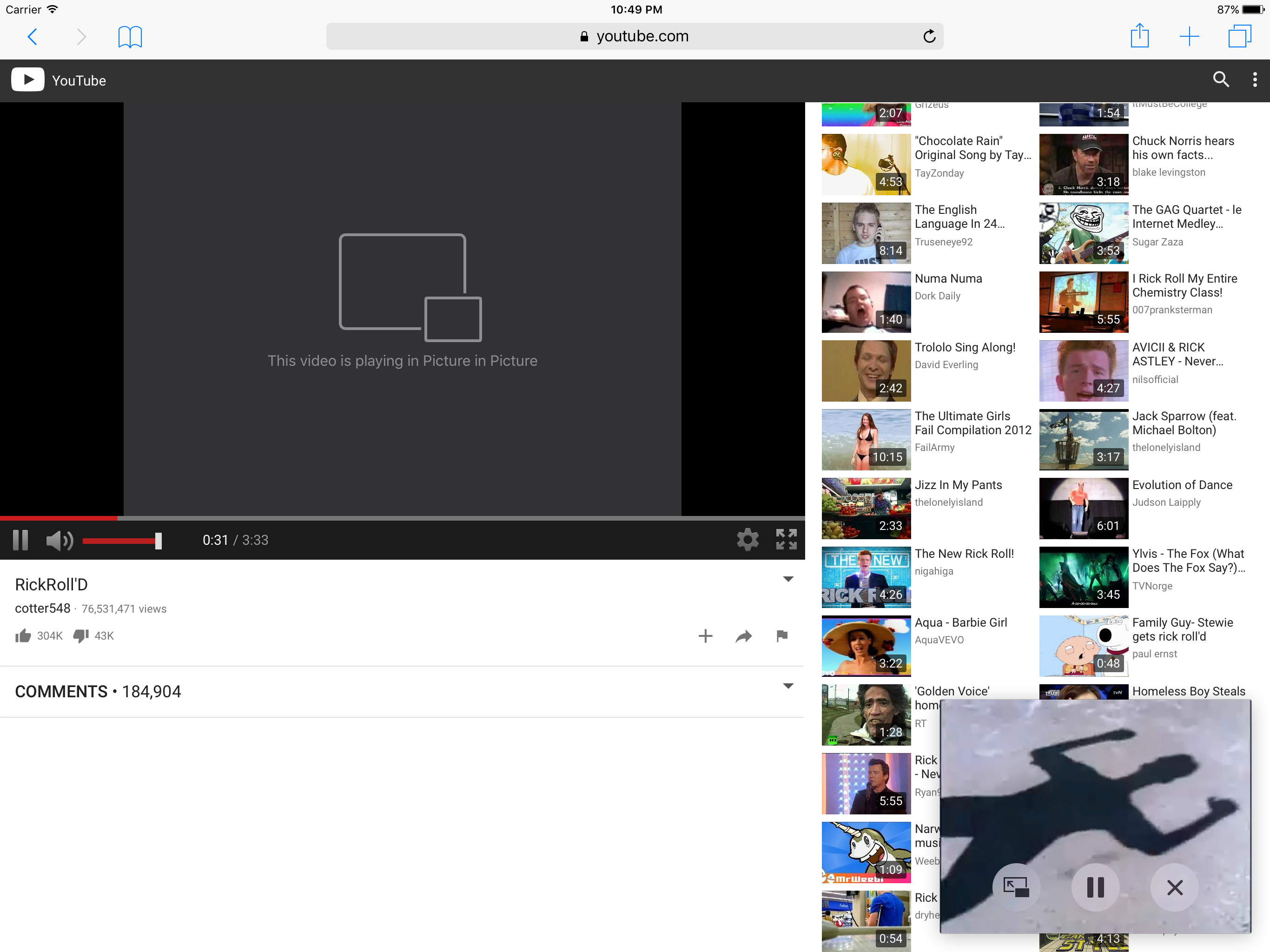This screenshot has width=1270, height=952.
Task: Open the Trololo Sing Along! video title
Action: coord(965,347)
